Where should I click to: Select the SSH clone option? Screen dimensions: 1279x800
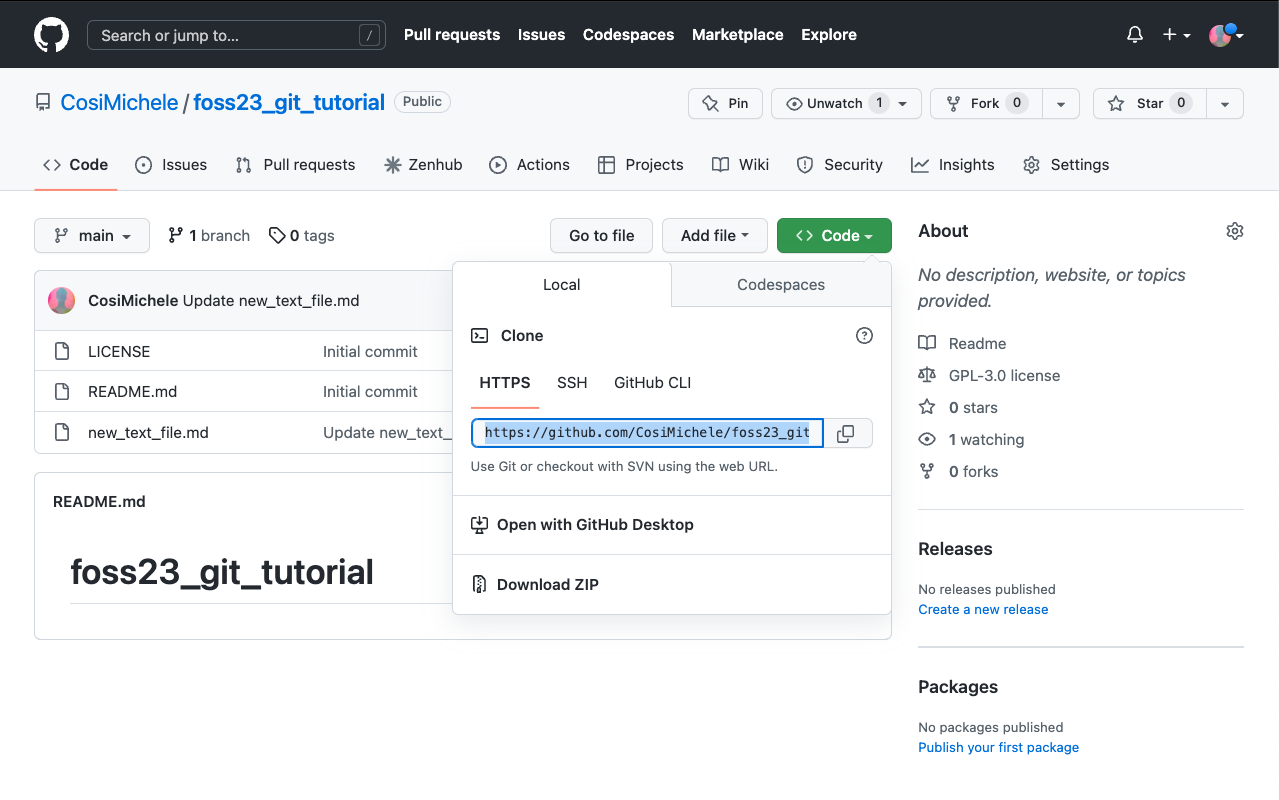[x=572, y=383]
